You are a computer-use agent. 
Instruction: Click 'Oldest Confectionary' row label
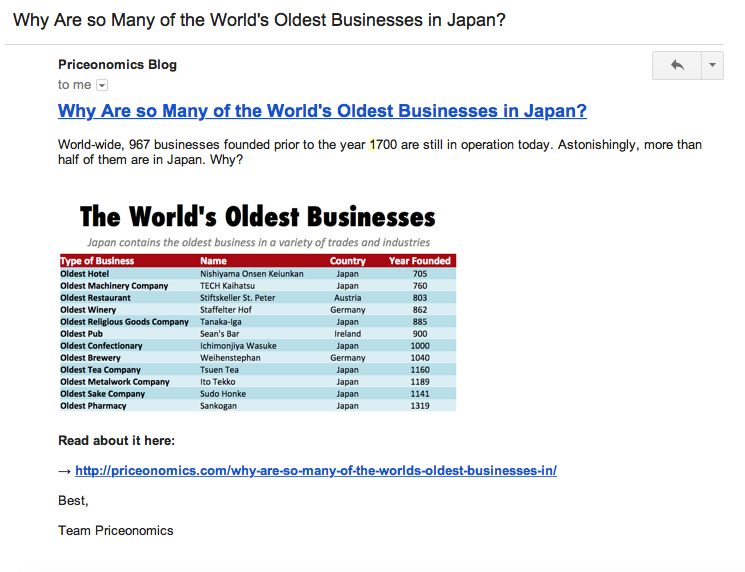coord(101,345)
